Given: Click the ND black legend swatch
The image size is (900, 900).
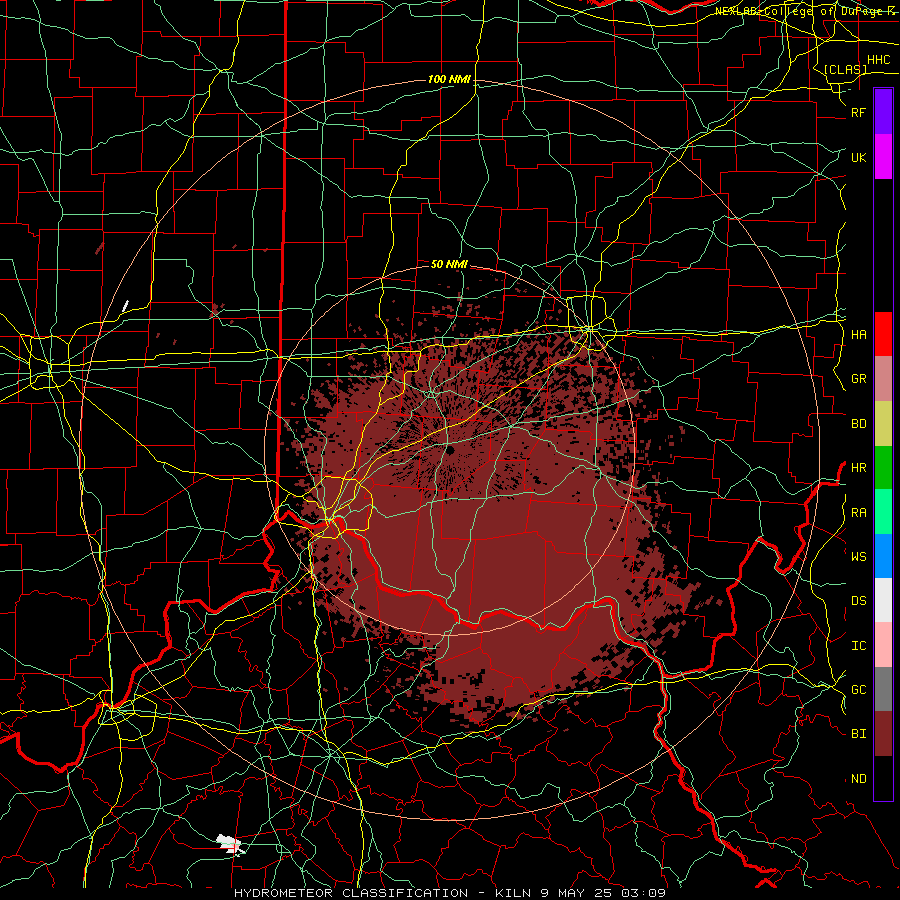Looking at the screenshot, I should pyautogui.click(x=883, y=778).
